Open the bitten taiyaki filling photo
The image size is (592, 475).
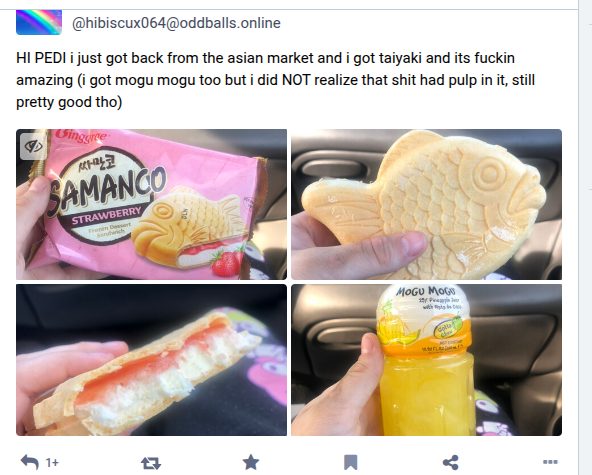tap(151, 360)
